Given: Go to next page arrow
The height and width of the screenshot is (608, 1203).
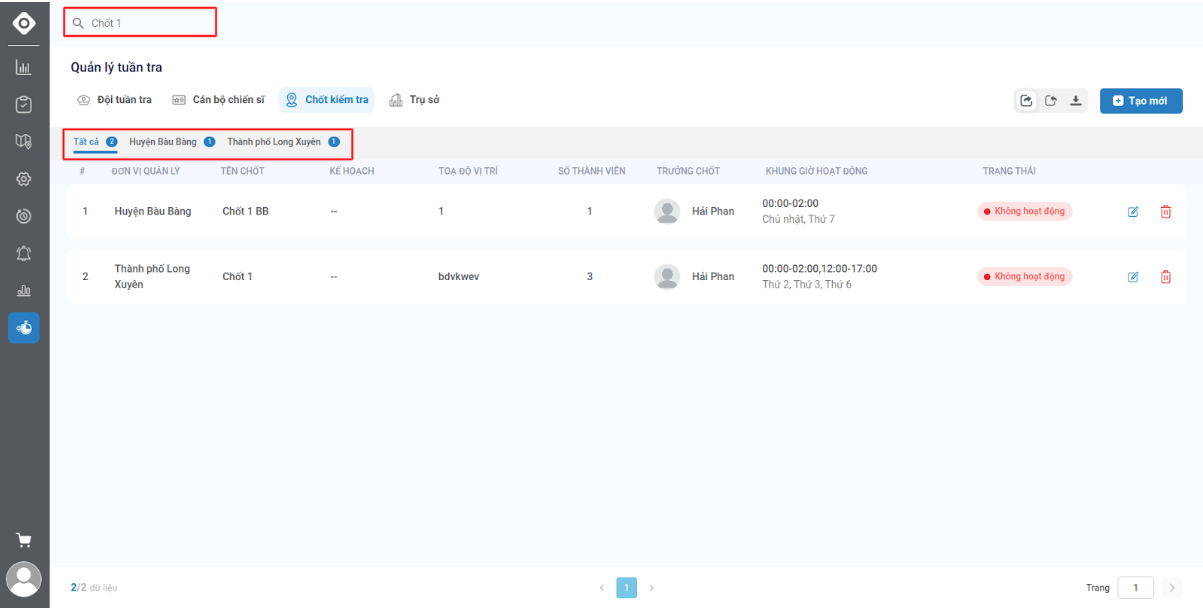Looking at the screenshot, I should pos(652,588).
